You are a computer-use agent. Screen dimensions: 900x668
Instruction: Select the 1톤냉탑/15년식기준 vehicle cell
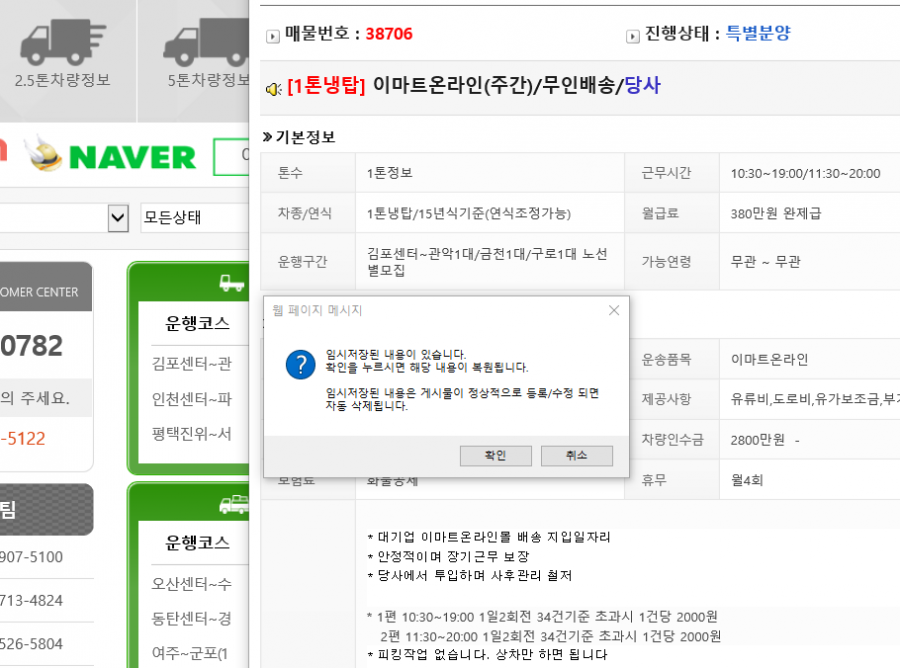pyautogui.click(x=490, y=213)
